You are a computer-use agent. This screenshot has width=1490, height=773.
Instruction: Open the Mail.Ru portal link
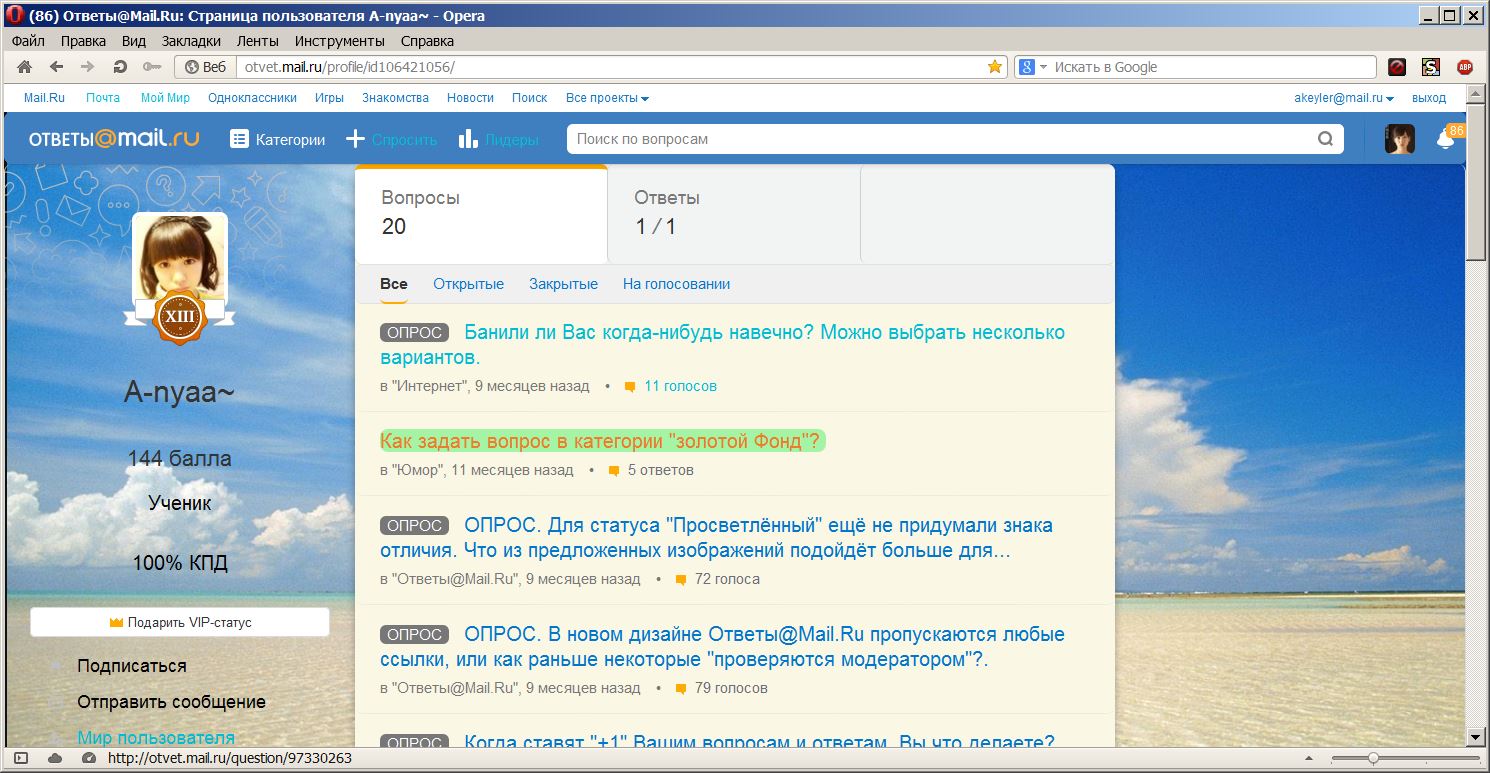coord(44,98)
